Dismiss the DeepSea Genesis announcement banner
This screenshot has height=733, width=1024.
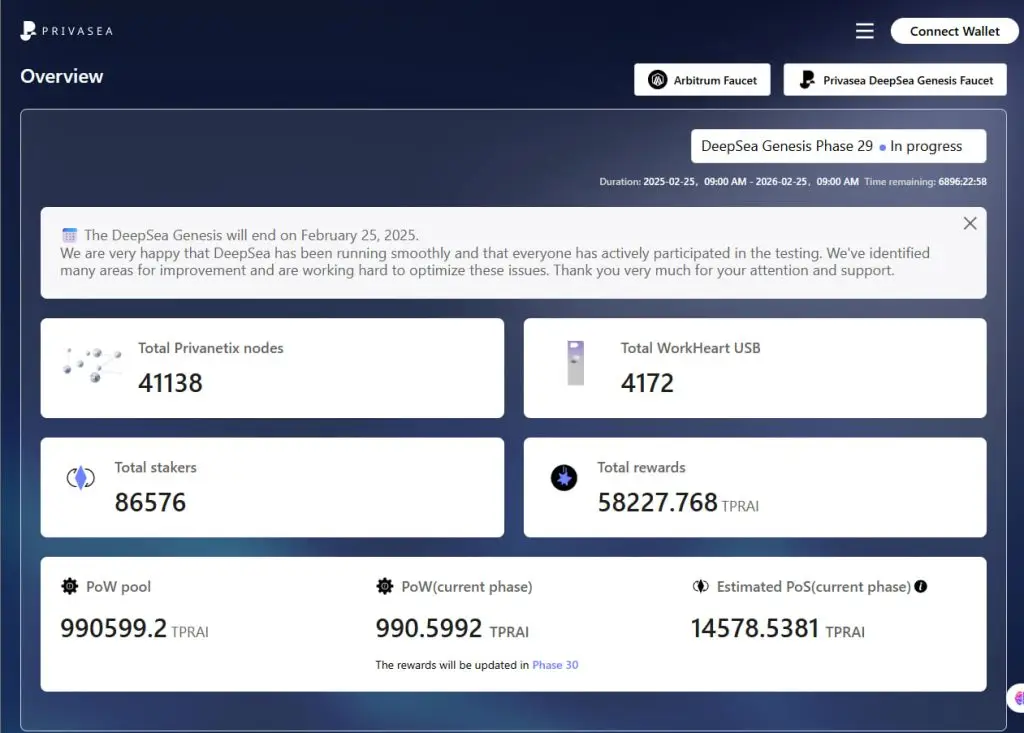click(x=970, y=224)
